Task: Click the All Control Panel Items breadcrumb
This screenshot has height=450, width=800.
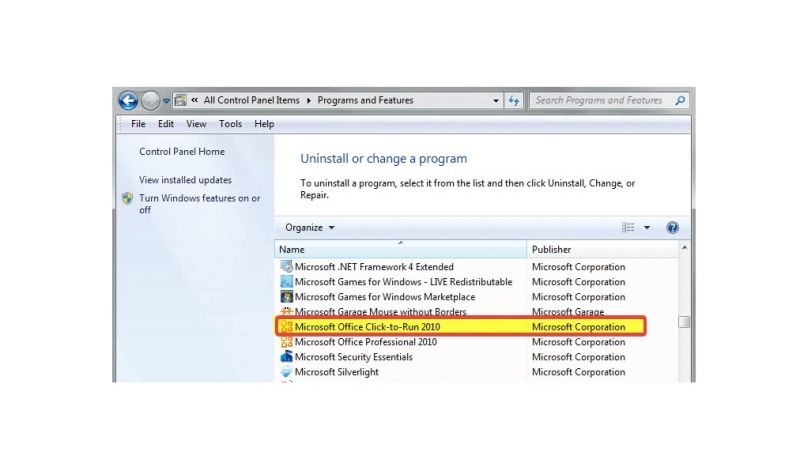Action: (x=252, y=100)
